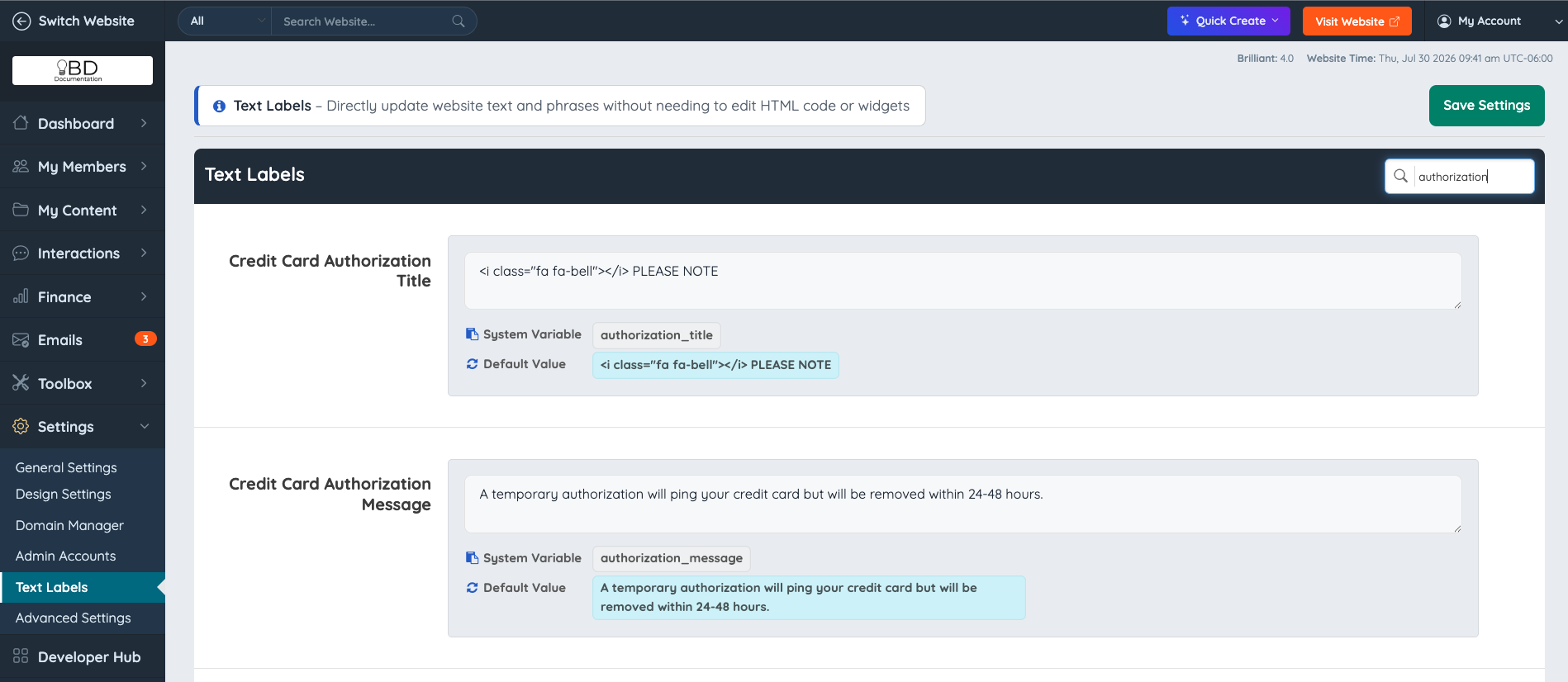Open Design Settings submenu item
Screen dimensions: 1568x682
click(x=64, y=494)
